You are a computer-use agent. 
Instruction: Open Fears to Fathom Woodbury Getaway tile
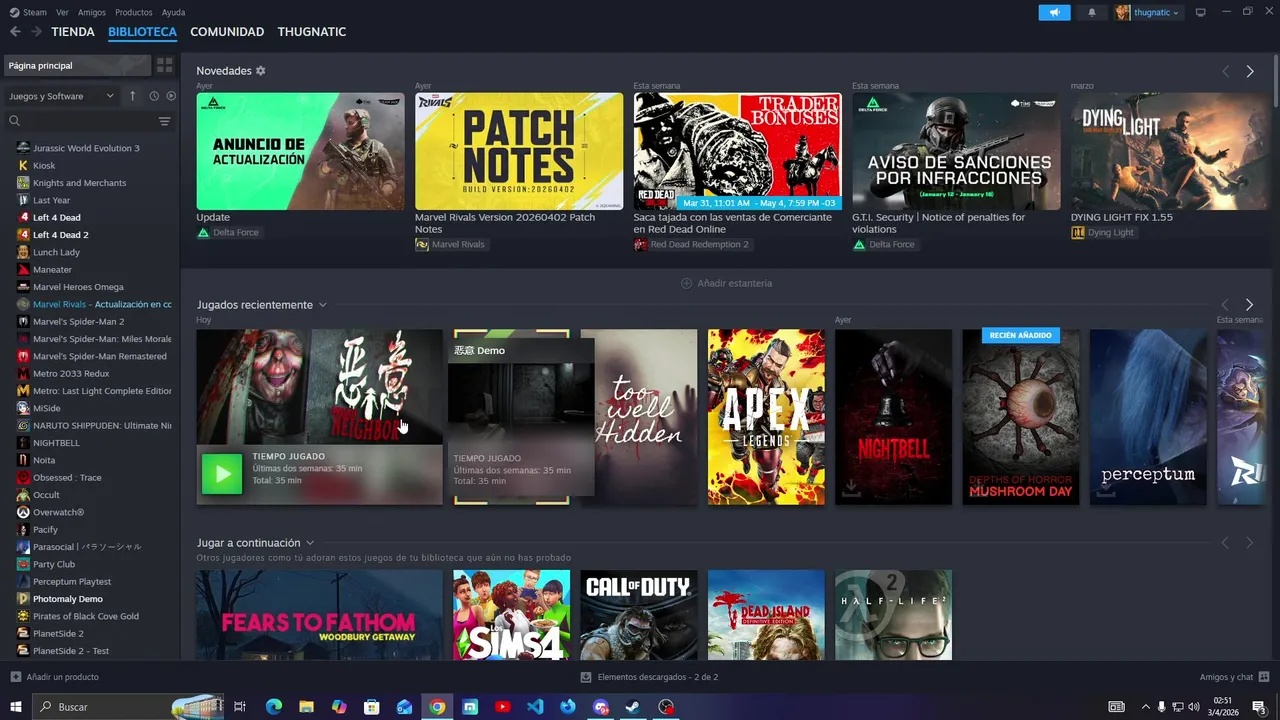(319, 615)
